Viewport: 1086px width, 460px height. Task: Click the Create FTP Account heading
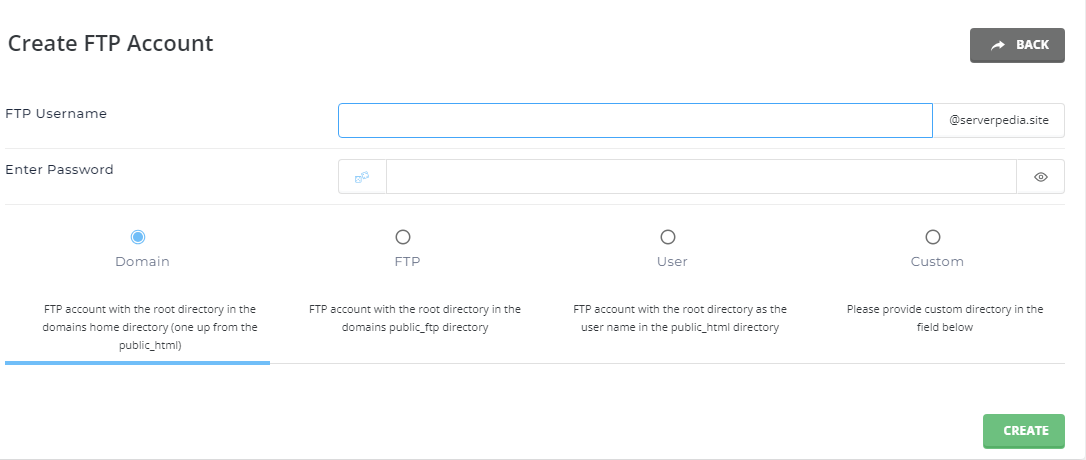(x=111, y=44)
